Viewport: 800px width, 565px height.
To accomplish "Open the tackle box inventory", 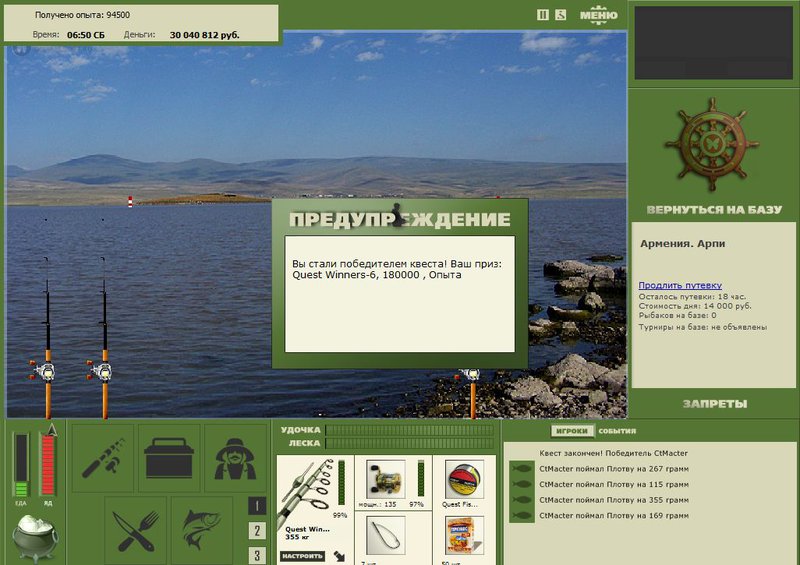I will [169, 458].
